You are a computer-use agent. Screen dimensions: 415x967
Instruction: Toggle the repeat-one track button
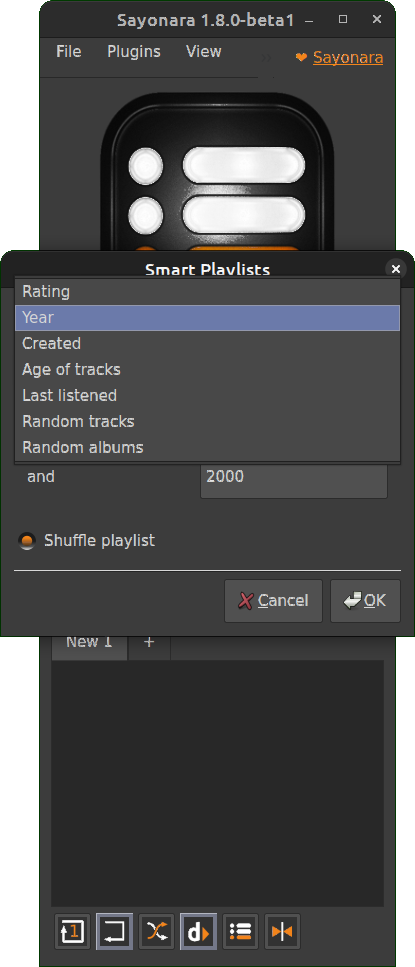click(73, 931)
